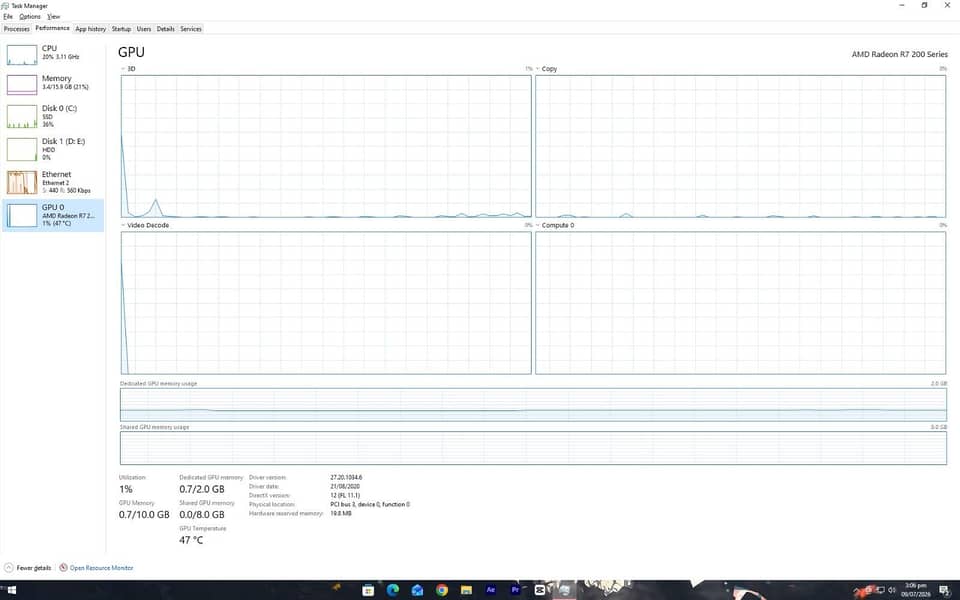This screenshot has height=600, width=960.
Task: Click the Dedicated GPU memory value 0.7/2.0 GB
Action: tap(202, 489)
